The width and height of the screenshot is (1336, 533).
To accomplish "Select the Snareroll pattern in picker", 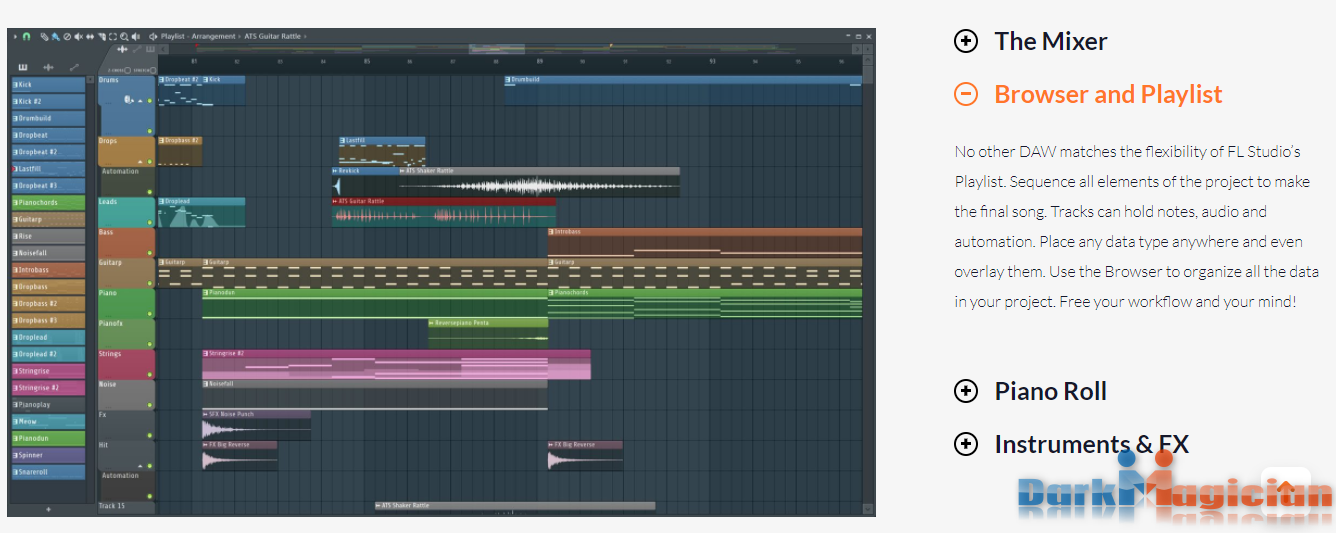I will pos(48,472).
